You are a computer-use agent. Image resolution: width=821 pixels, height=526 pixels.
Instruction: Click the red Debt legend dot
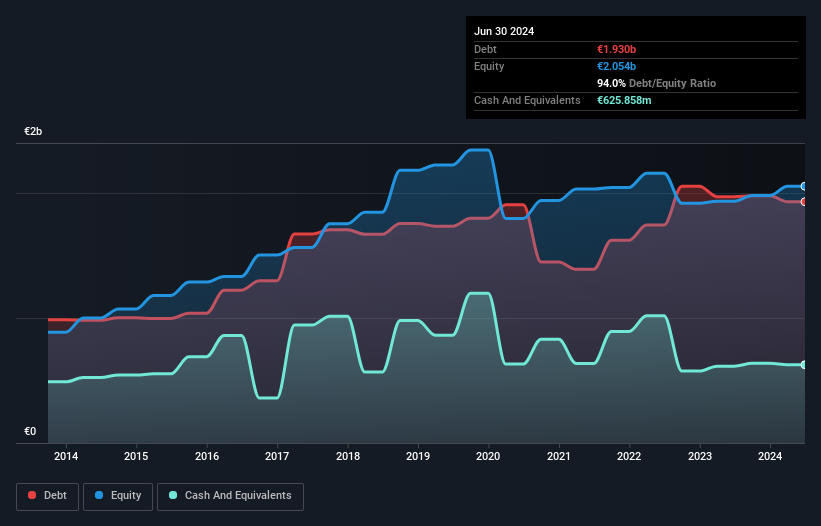click(32, 495)
